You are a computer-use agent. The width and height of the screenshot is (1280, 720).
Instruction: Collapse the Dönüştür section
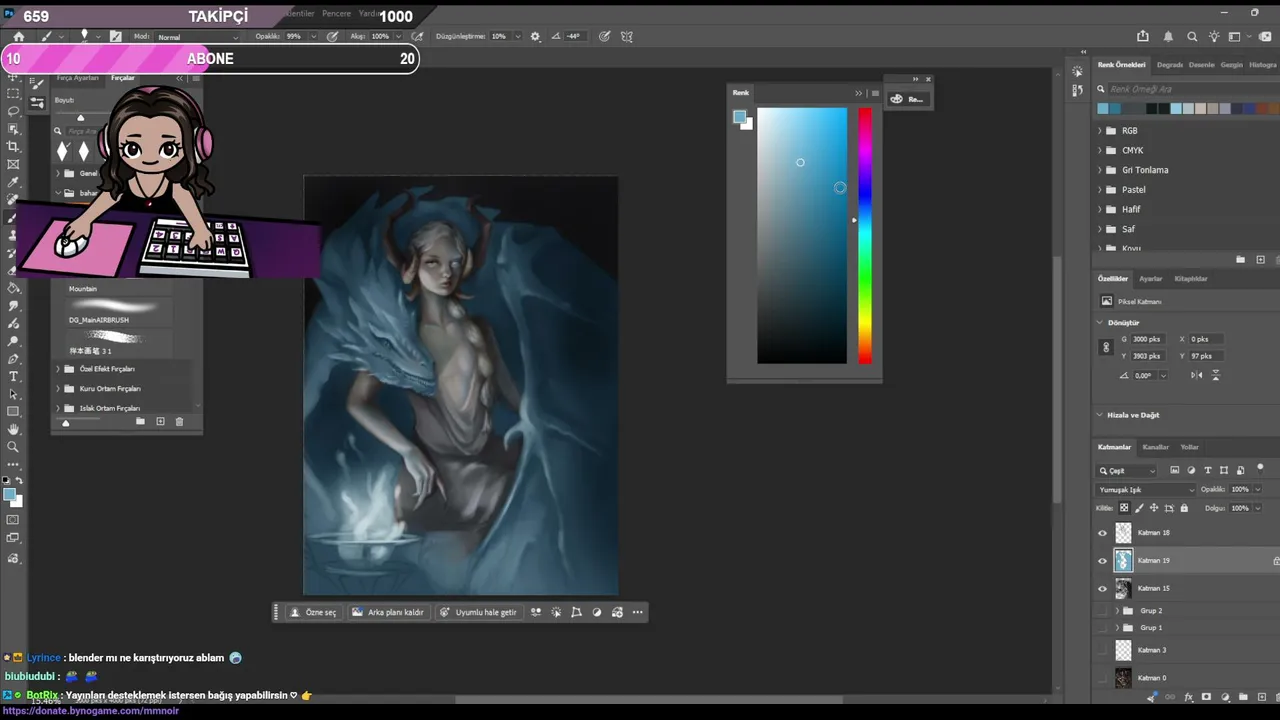(x=1100, y=323)
